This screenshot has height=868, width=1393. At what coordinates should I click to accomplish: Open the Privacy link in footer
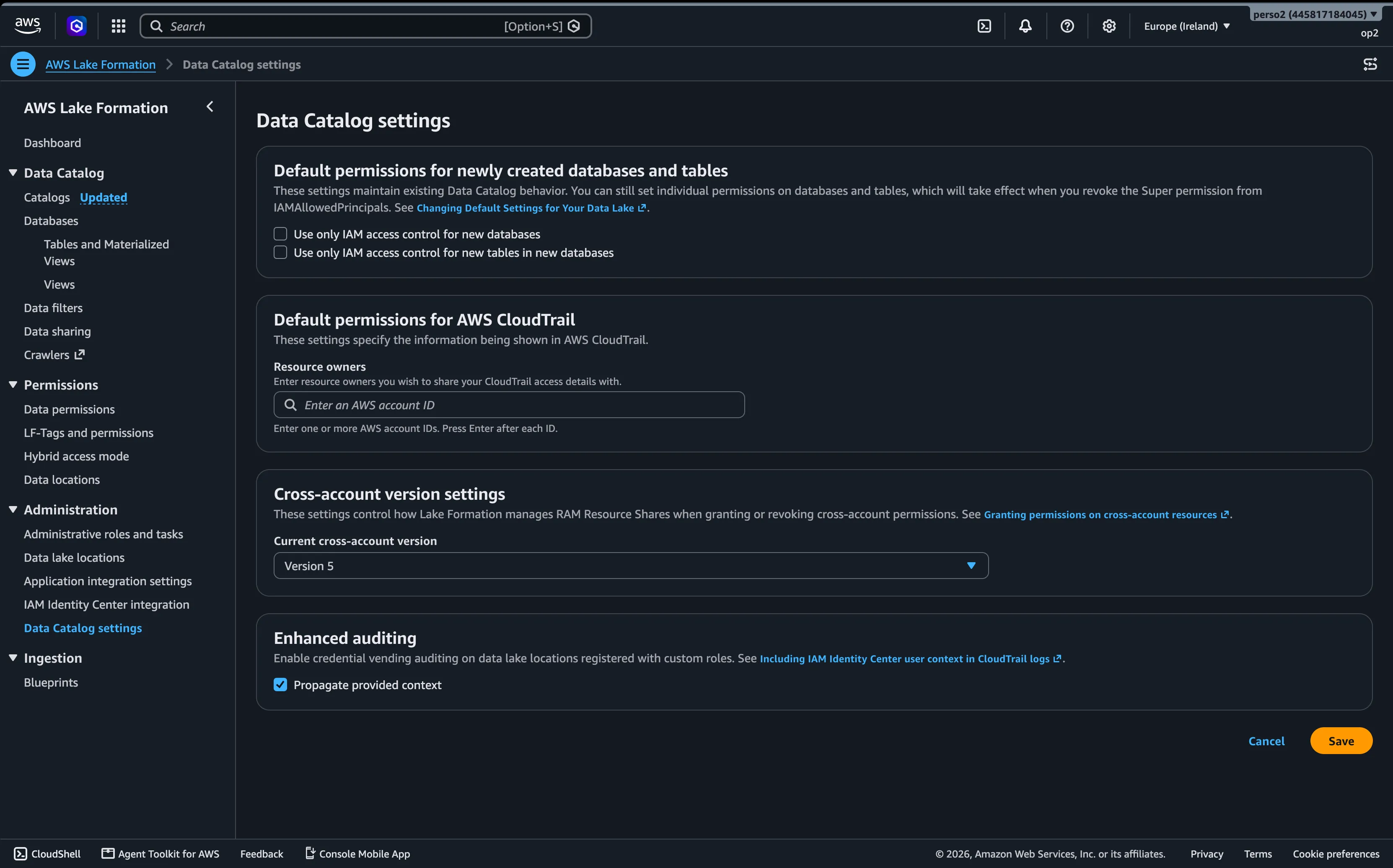[1207, 854]
